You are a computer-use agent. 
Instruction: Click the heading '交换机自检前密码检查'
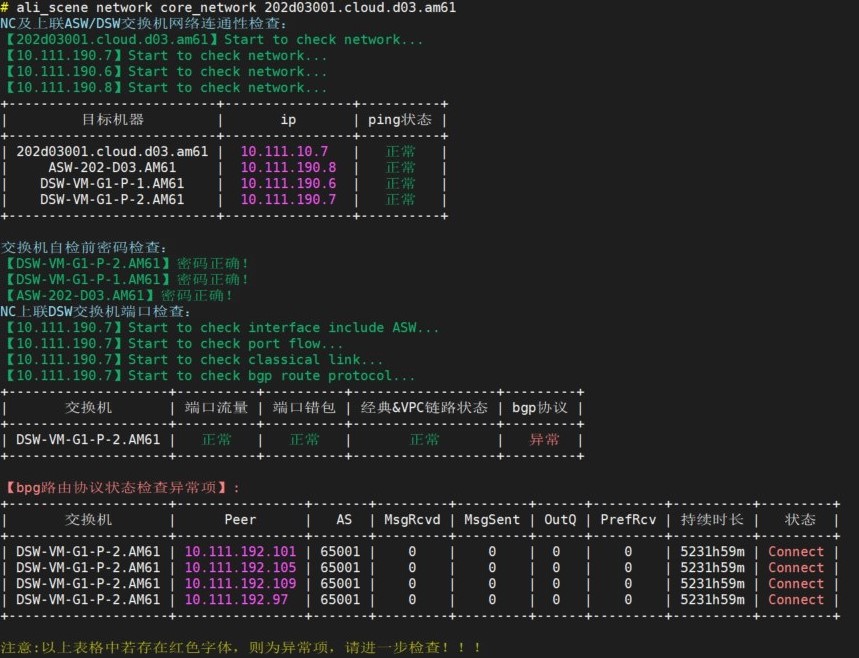coord(83,248)
